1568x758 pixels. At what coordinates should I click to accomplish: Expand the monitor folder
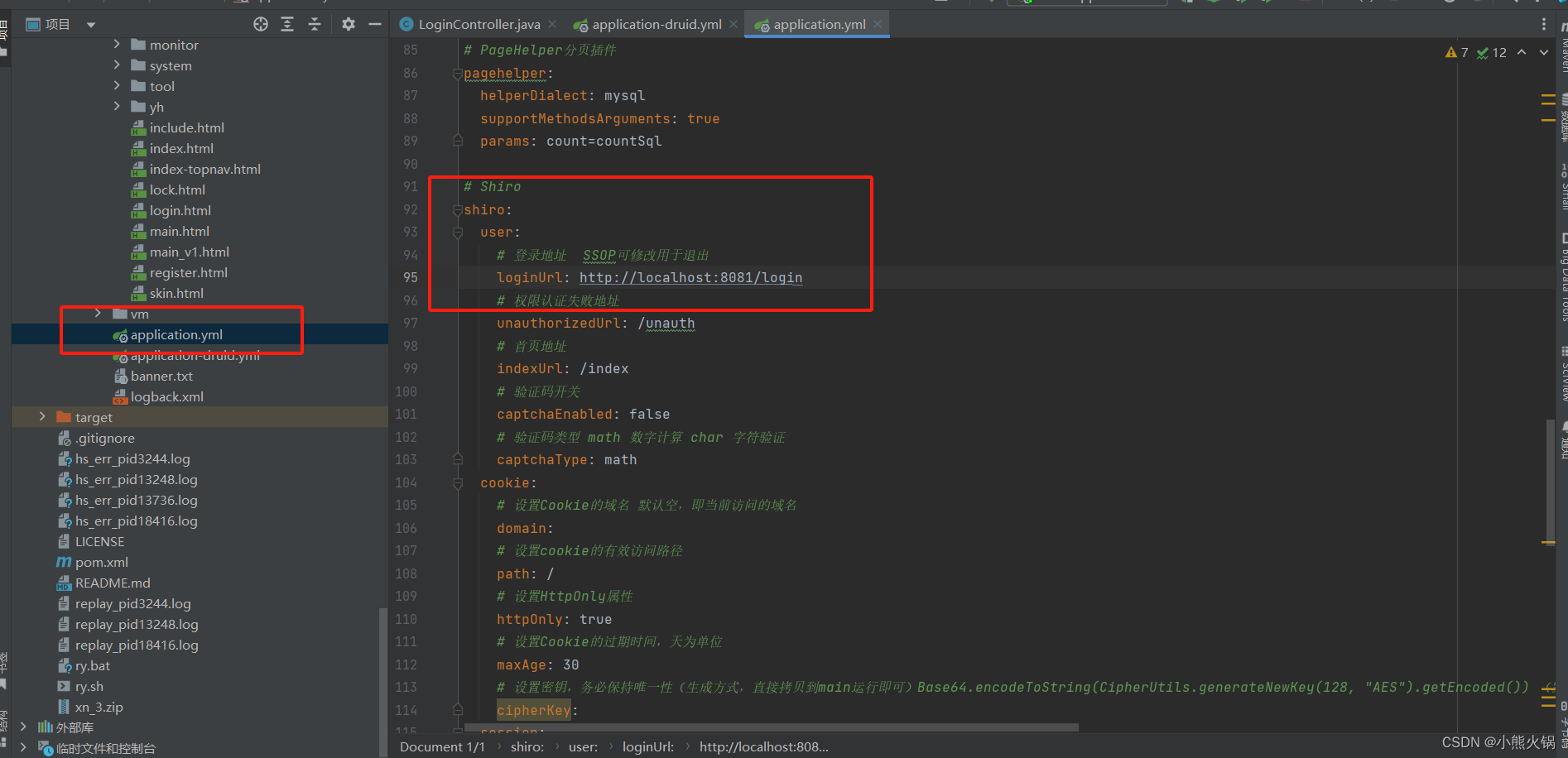pyautogui.click(x=117, y=44)
